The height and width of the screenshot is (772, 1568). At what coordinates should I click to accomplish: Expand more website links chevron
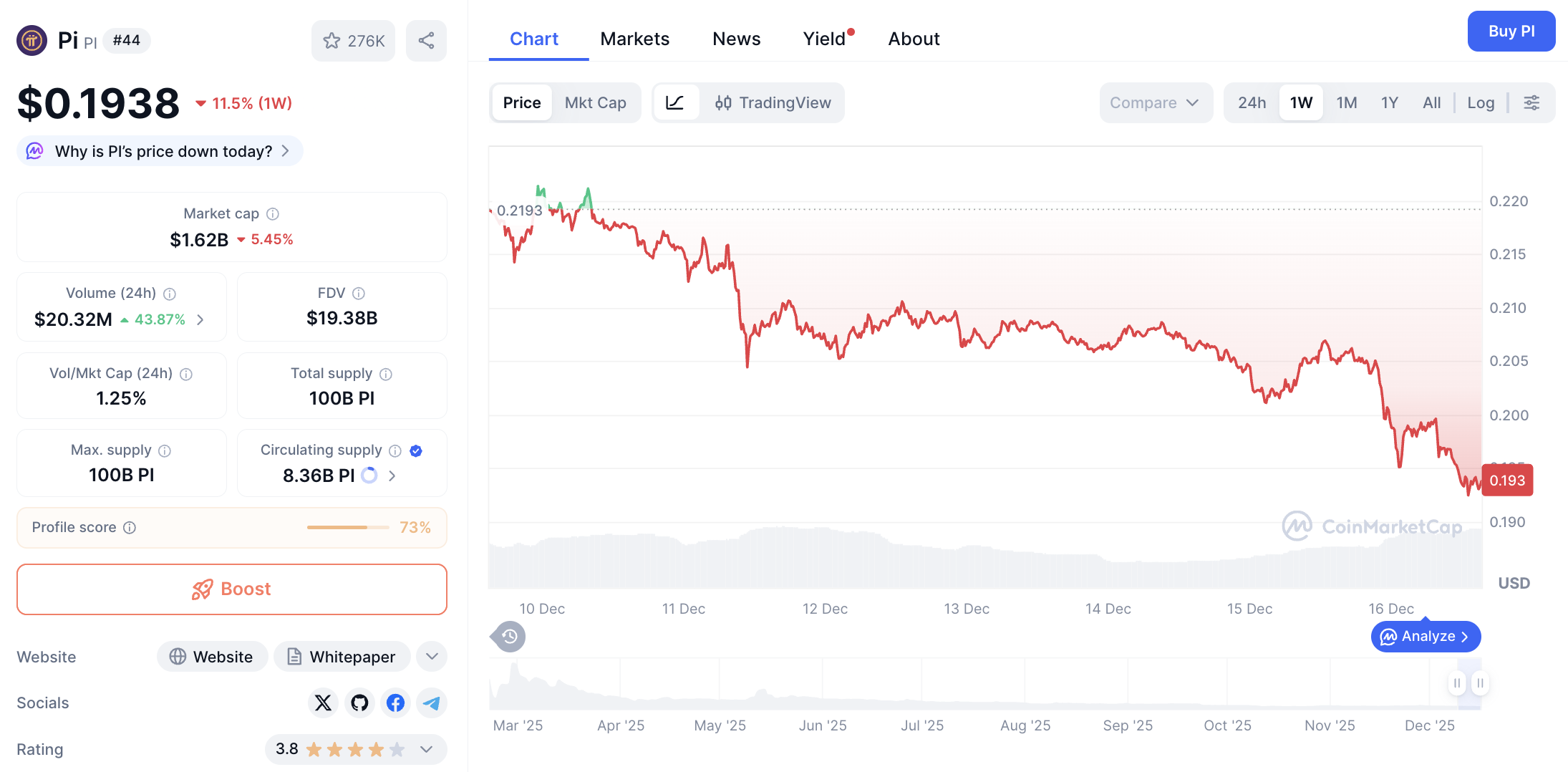431,656
